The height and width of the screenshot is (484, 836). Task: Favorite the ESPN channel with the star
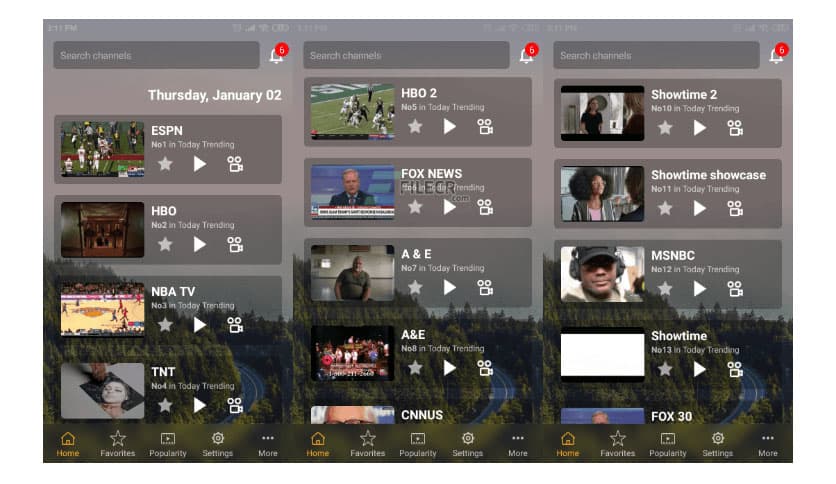pos(165,164)
